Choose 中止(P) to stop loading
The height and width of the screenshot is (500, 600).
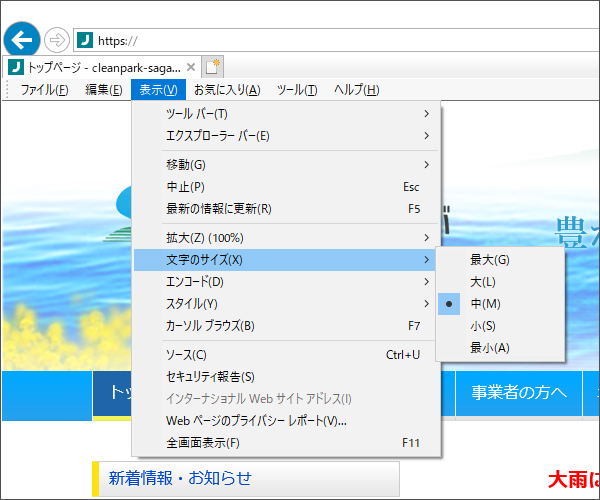[285, 187]
